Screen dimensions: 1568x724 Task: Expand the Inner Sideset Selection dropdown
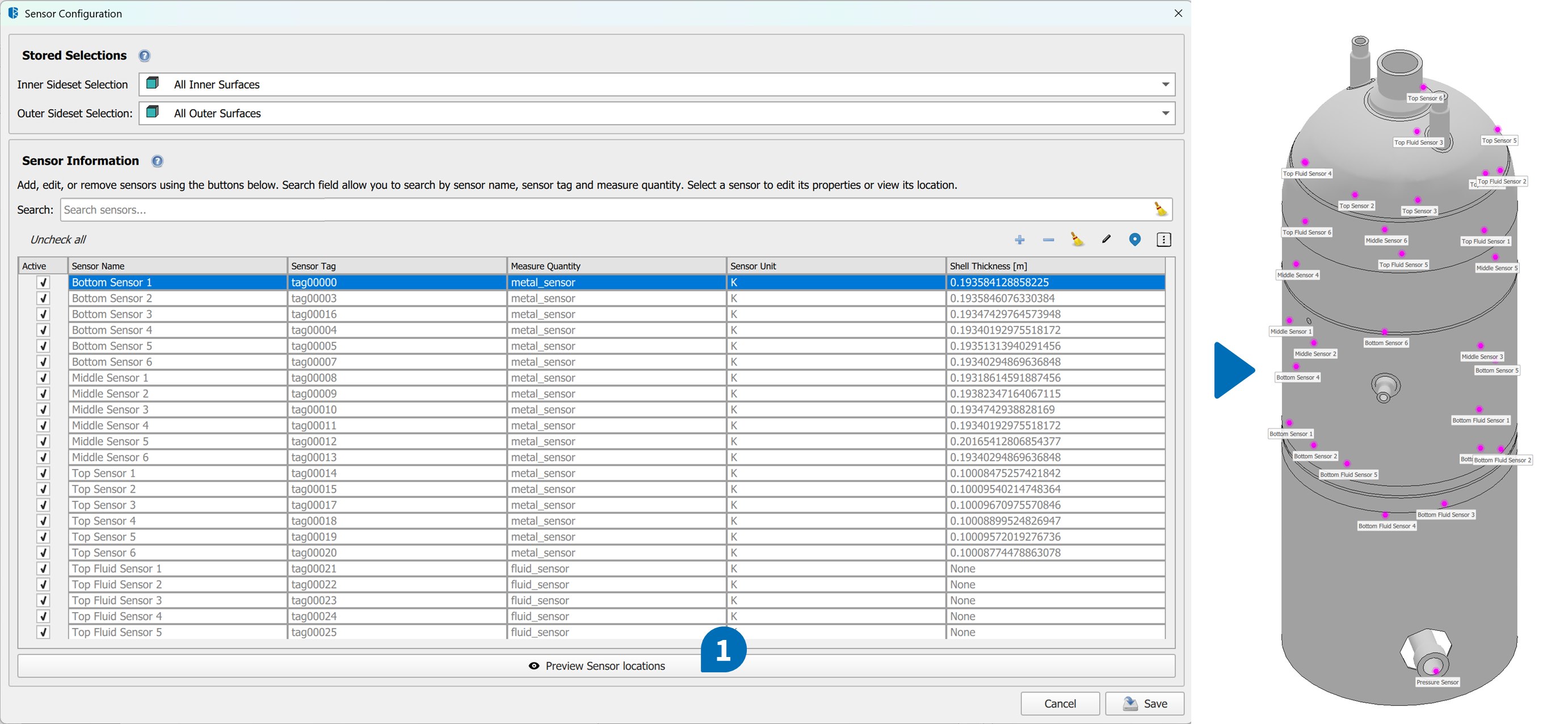click(1165, 85)
